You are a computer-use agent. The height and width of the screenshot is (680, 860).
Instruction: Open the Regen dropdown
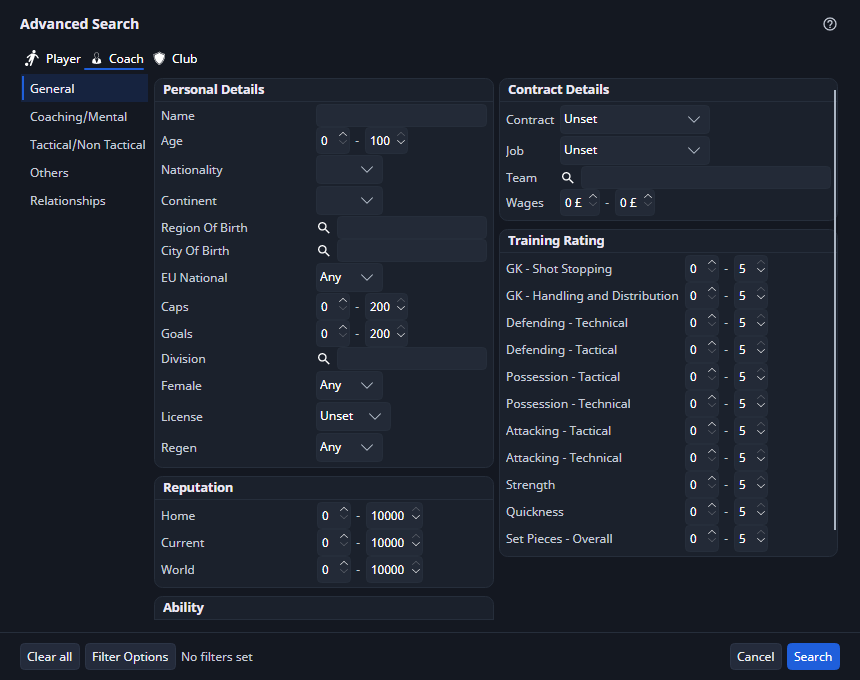349,447
